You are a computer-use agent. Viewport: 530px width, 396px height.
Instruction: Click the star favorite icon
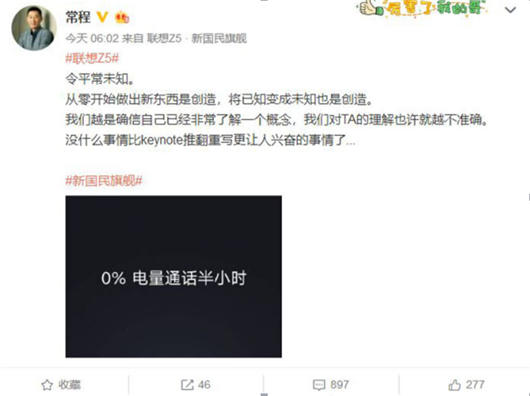click(x=47, y=385)
